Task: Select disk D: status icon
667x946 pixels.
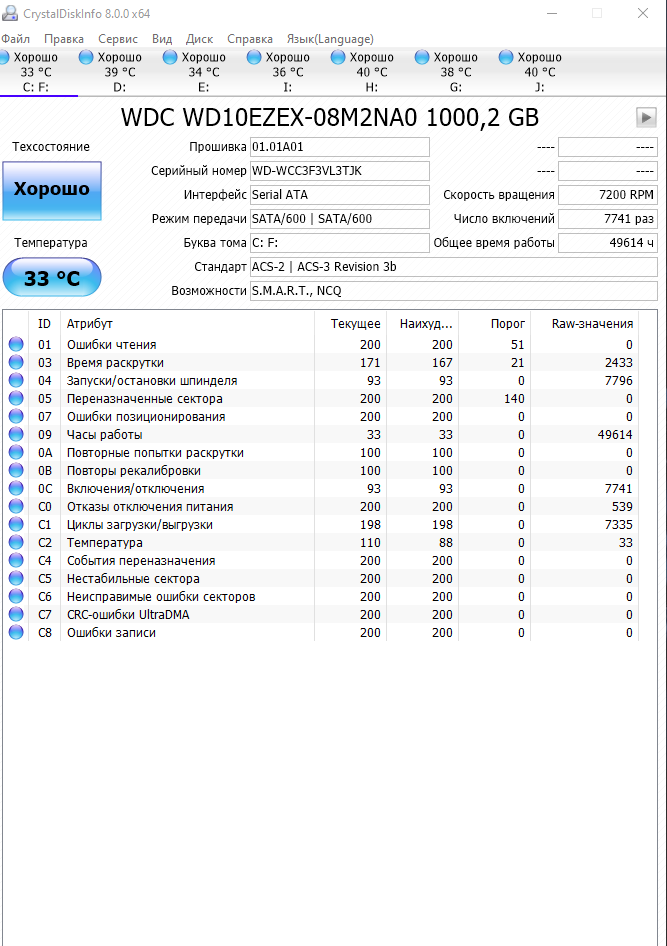Action: 86,57
